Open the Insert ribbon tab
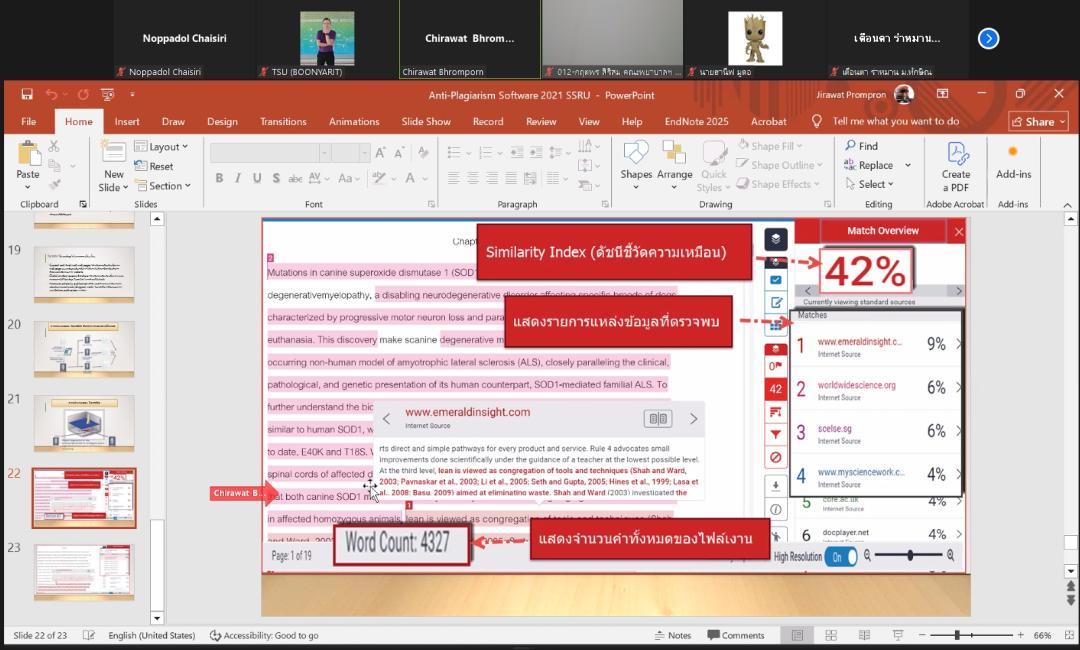 [127, 121]
